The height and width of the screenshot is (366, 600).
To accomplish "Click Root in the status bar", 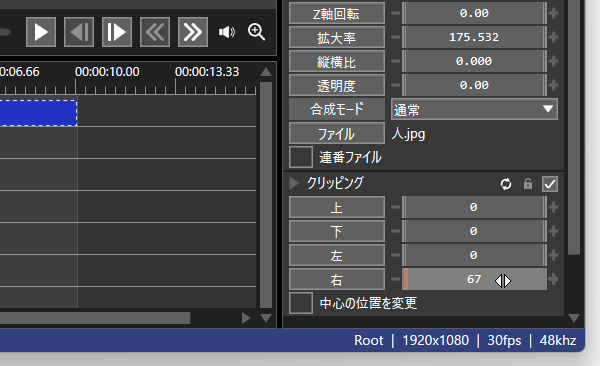I will [x=368, y=340].
